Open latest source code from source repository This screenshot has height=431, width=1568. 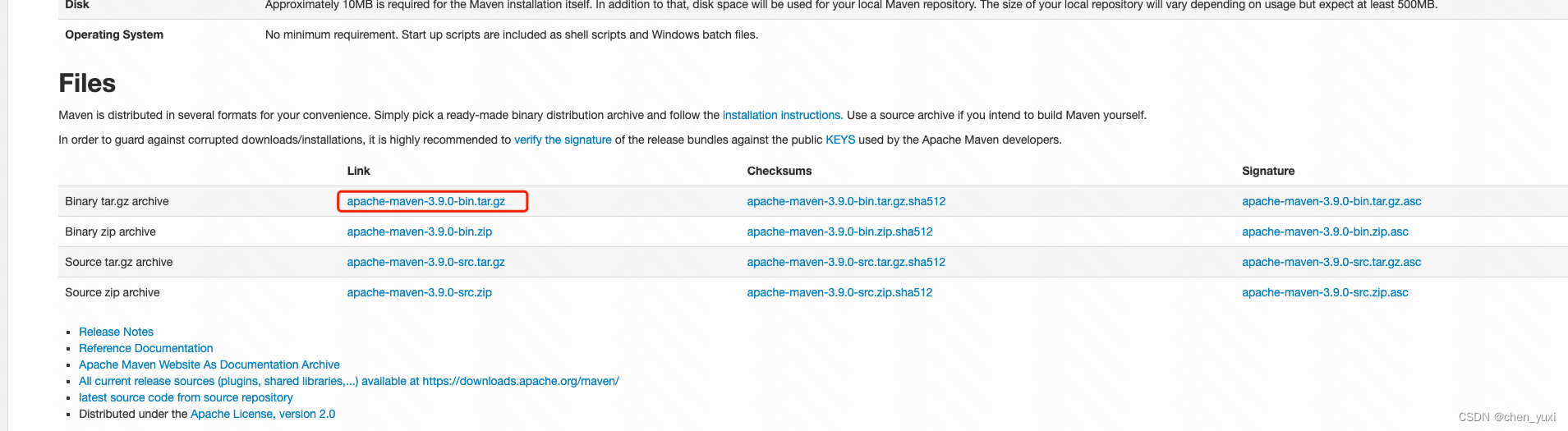186,397
